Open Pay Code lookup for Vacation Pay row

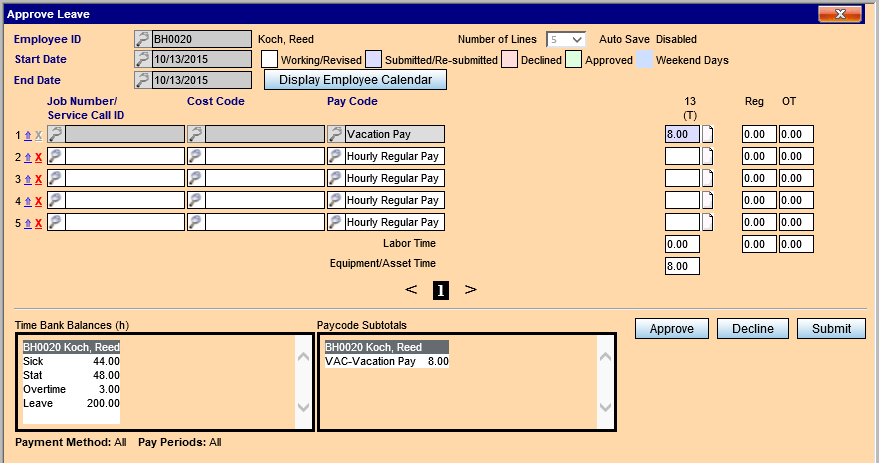336,134
